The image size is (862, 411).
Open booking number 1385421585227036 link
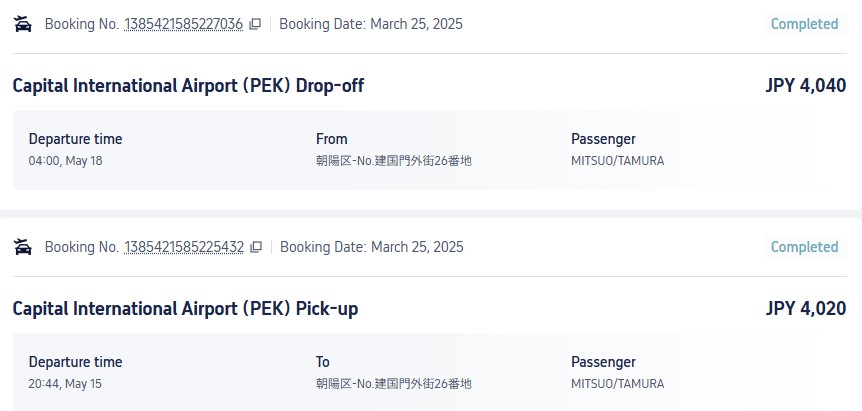184,24
